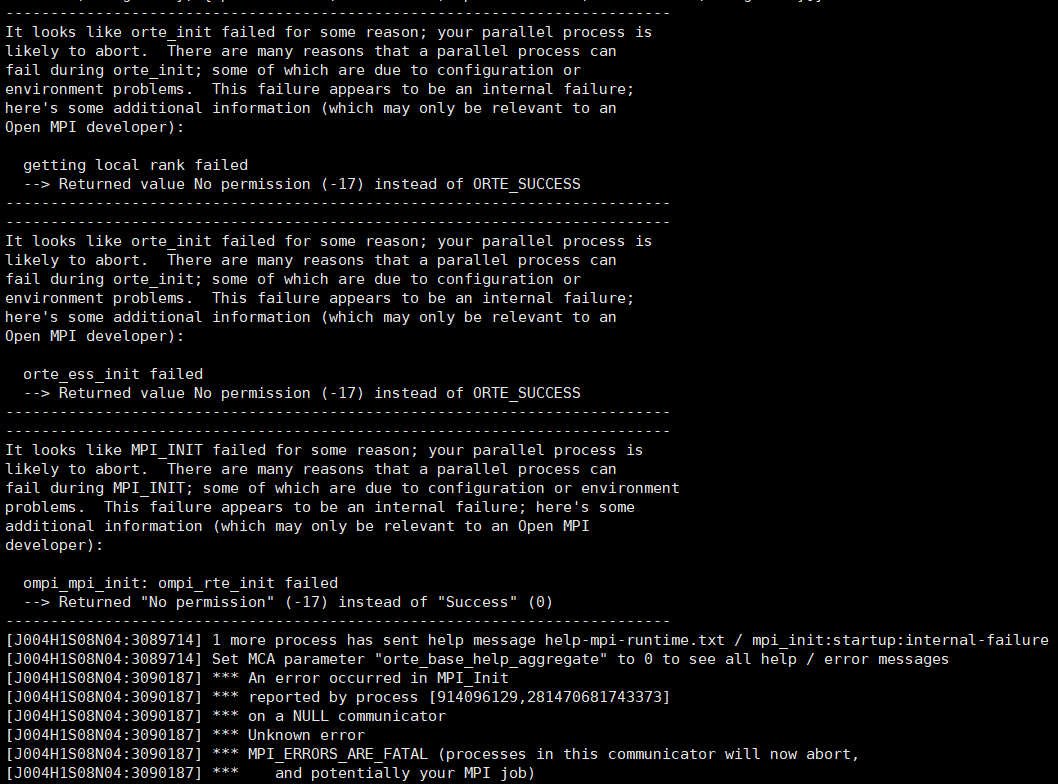Click the dashed separator above 'MPI_INIT failed'
Viewport: 1058px width, 784px height.
pyautogui.click(x=338, y=431)
